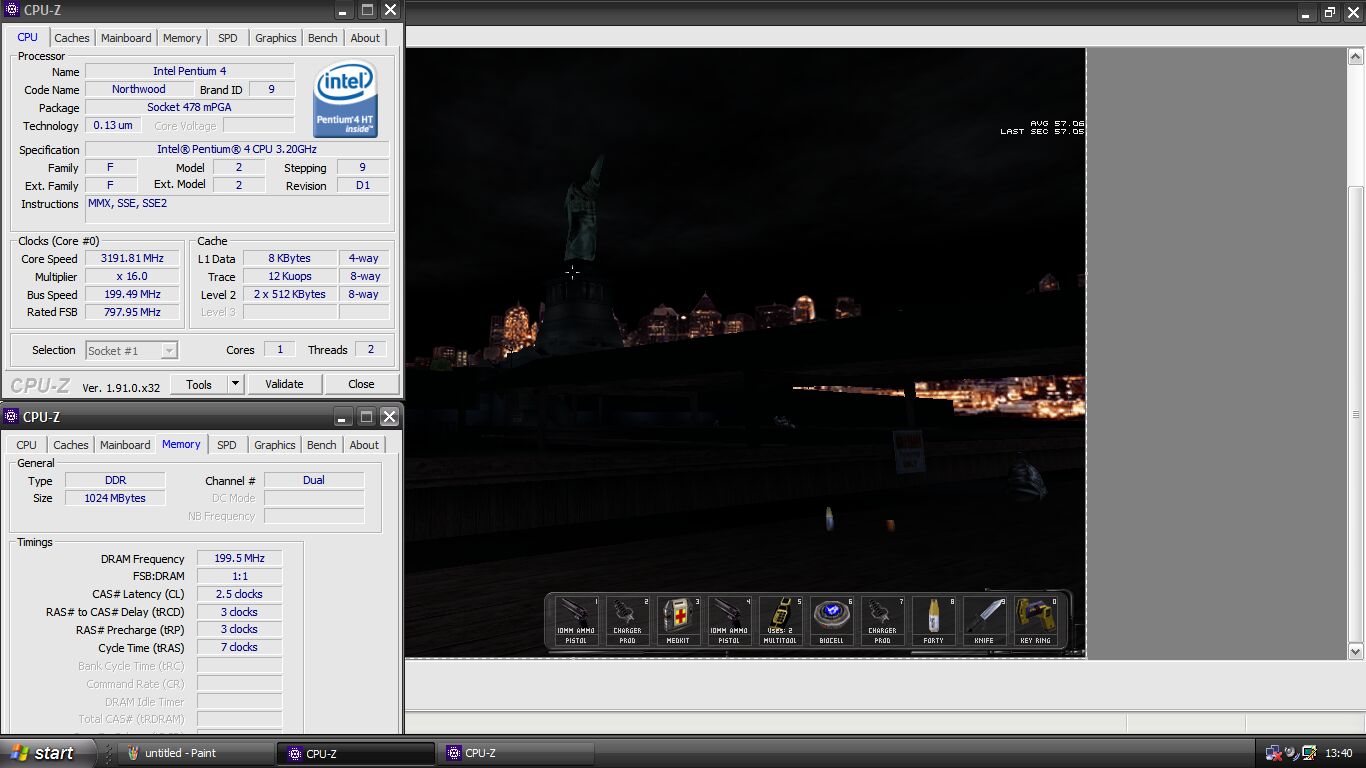
Task: Open Bench tab in Memory CPU-Z window
Action: (322, 445)
